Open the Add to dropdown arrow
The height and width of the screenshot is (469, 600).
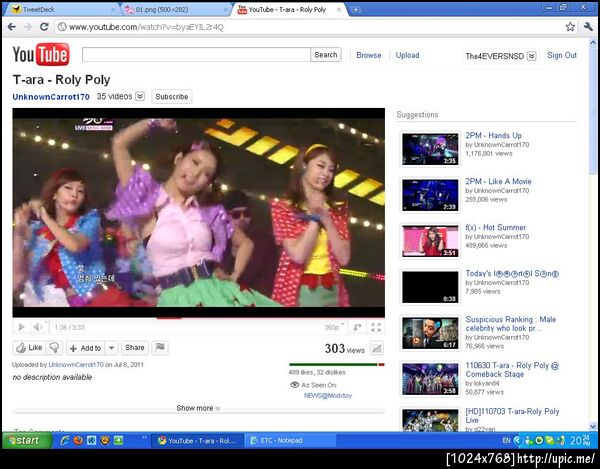(x=111, y=348)
